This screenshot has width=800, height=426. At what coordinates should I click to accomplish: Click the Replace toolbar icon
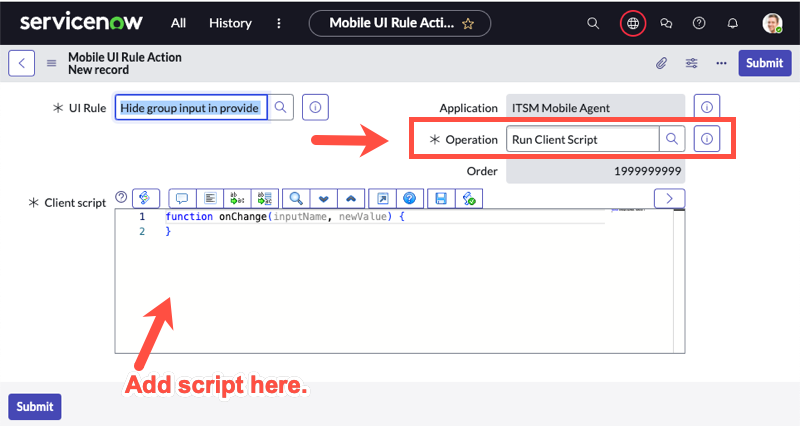pos(237,198)
